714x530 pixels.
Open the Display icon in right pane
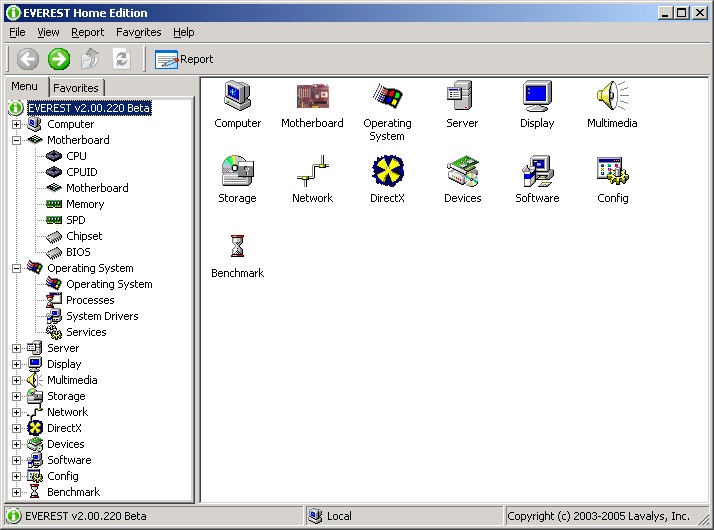point(537,96)
